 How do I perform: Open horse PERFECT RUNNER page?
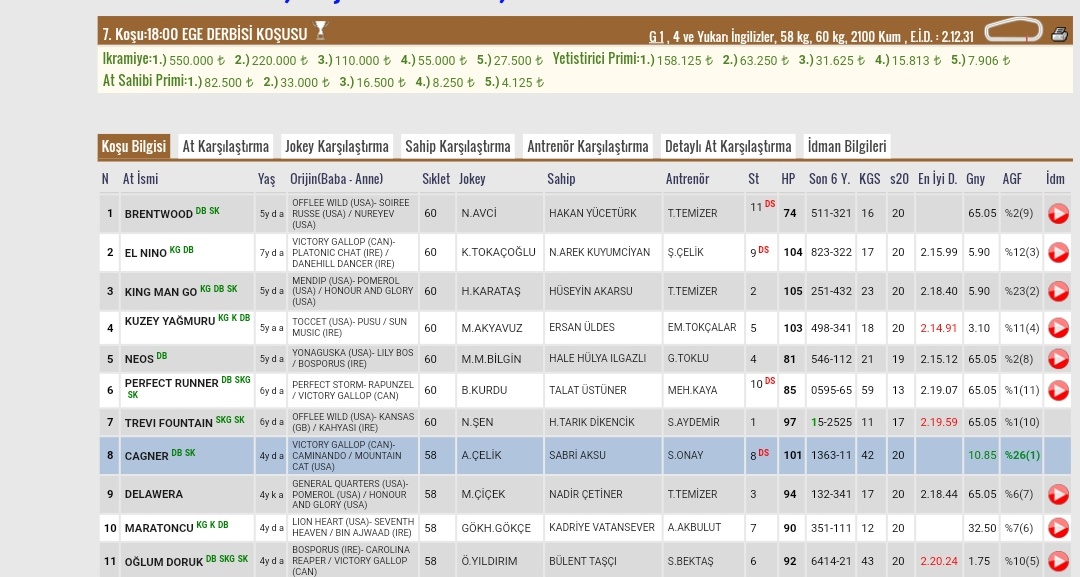pos(172,383)
